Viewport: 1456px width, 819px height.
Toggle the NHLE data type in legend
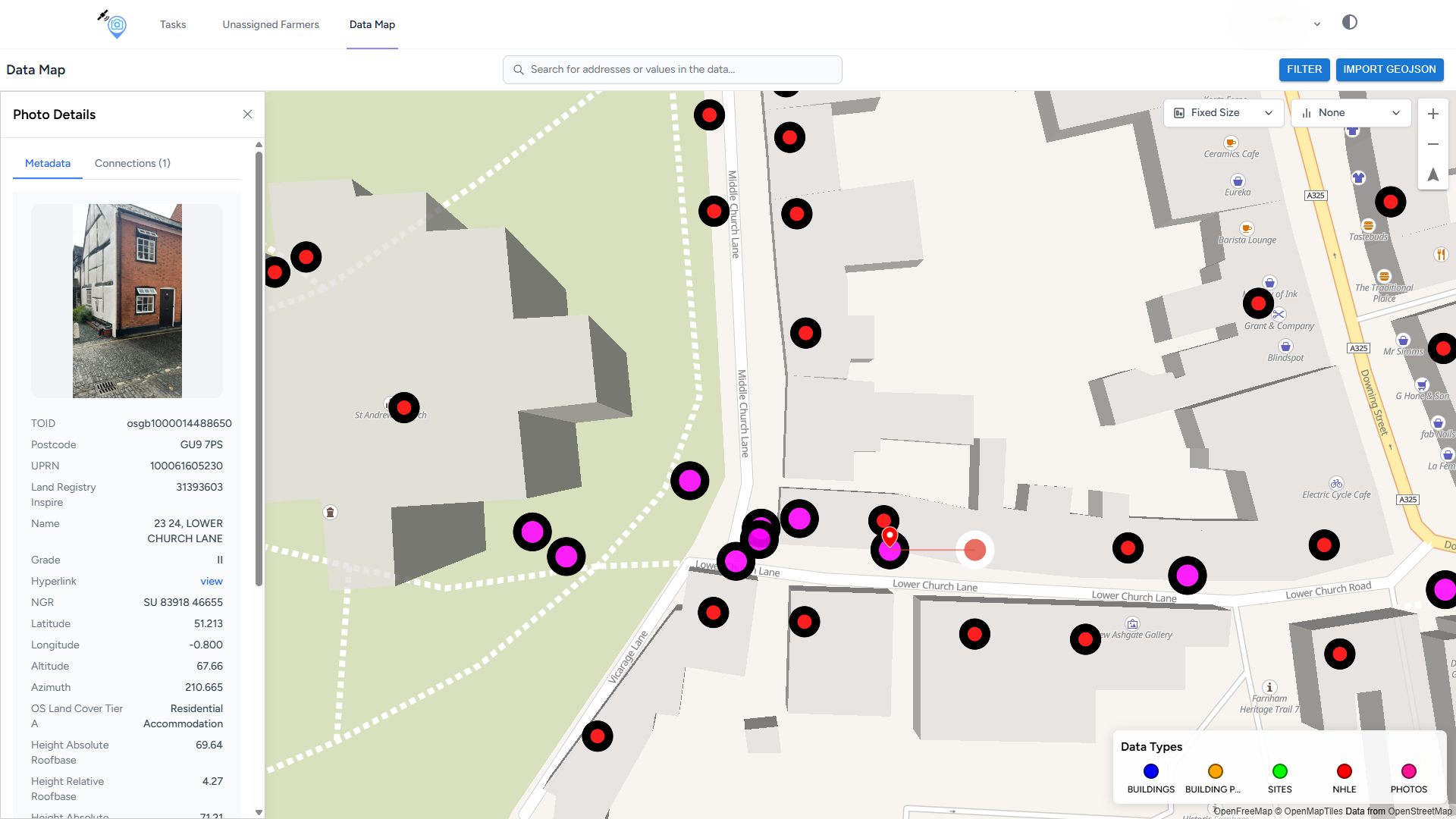click(x=1344, y=771)
